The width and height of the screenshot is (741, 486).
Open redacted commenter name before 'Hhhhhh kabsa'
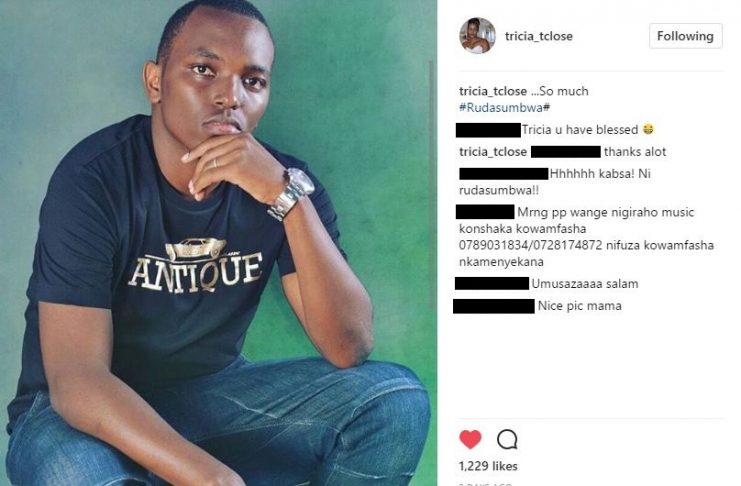click(503, 174)
